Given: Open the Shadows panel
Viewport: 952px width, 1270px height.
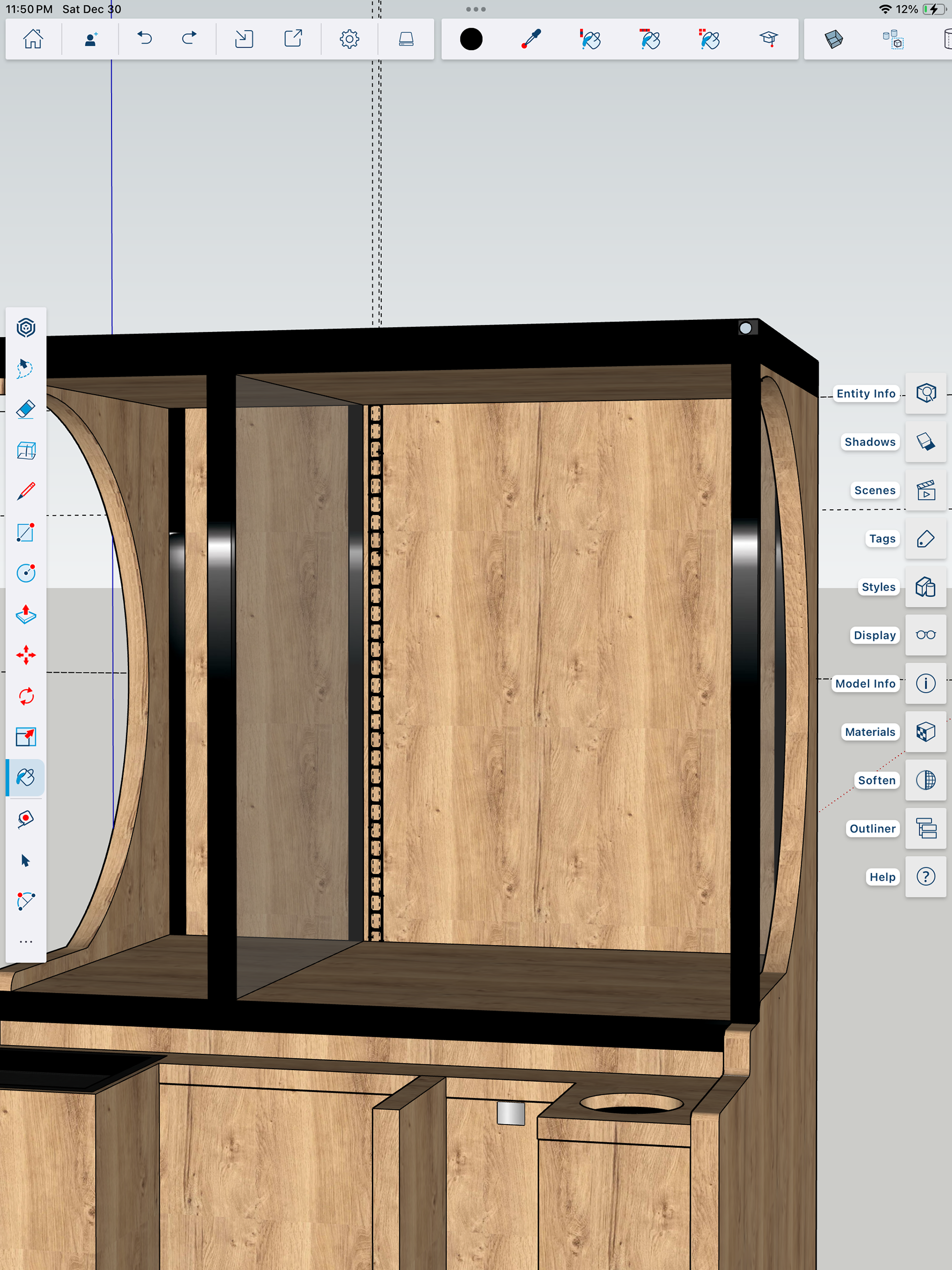Looking at the screenshot, I should click(x=926, y=441).
